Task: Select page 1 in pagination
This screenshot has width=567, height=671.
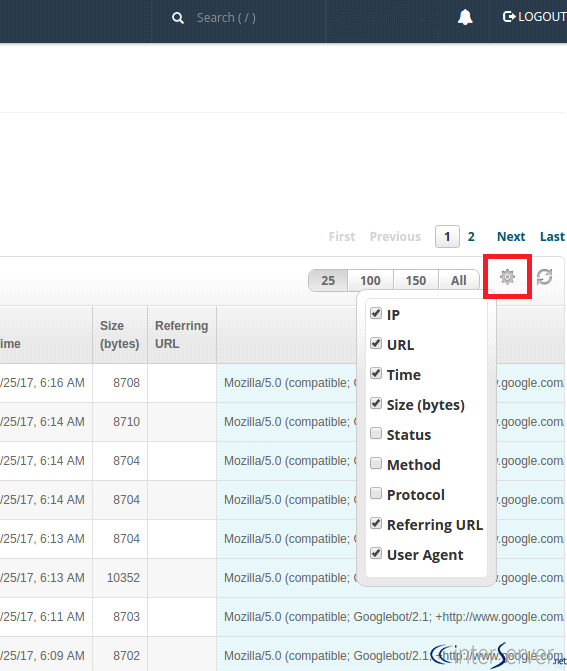Action: 447,237
